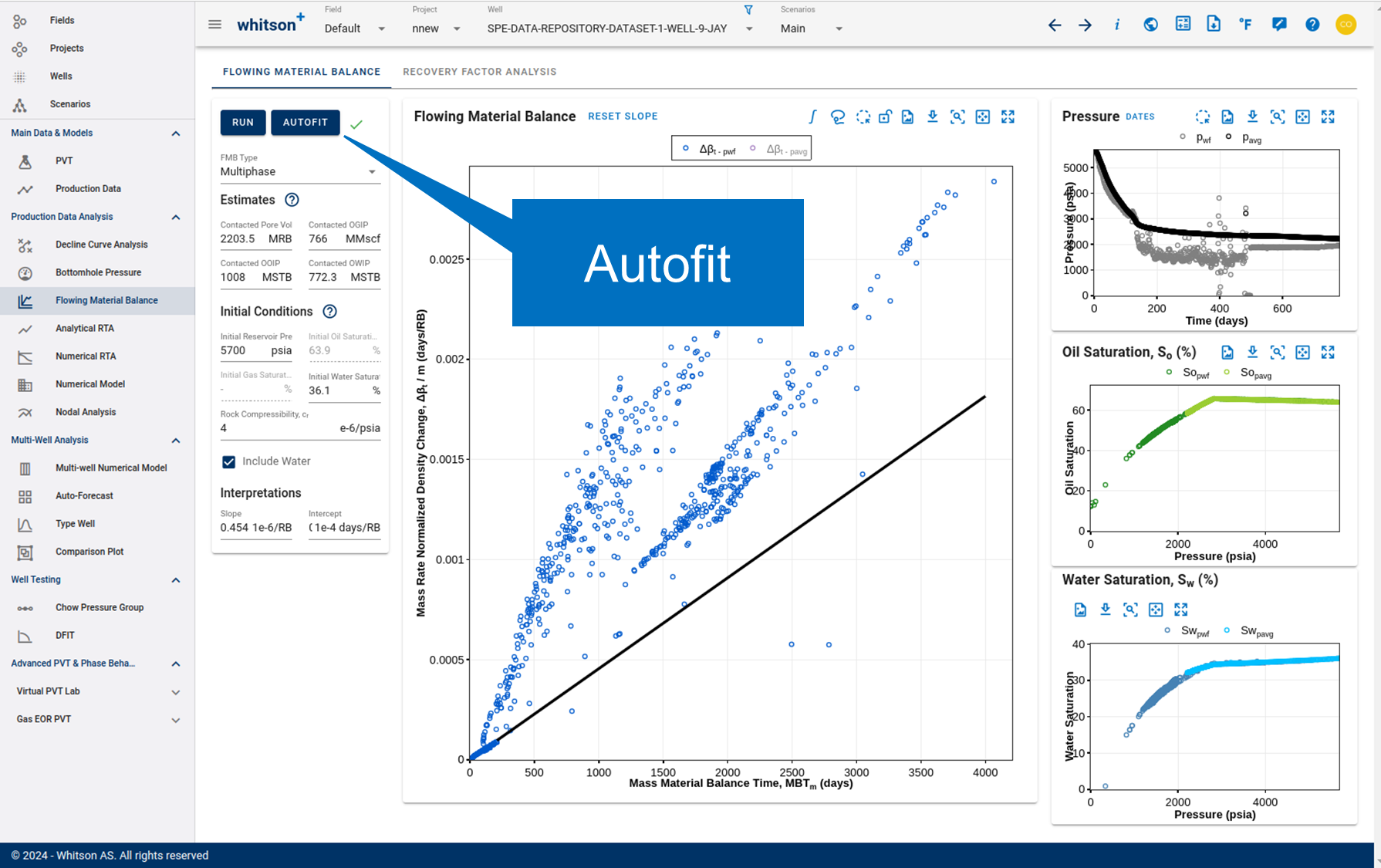Open the FMB Type Multiphase dropdown
This screenshot has height=868, width=1381.
(299, 172)
